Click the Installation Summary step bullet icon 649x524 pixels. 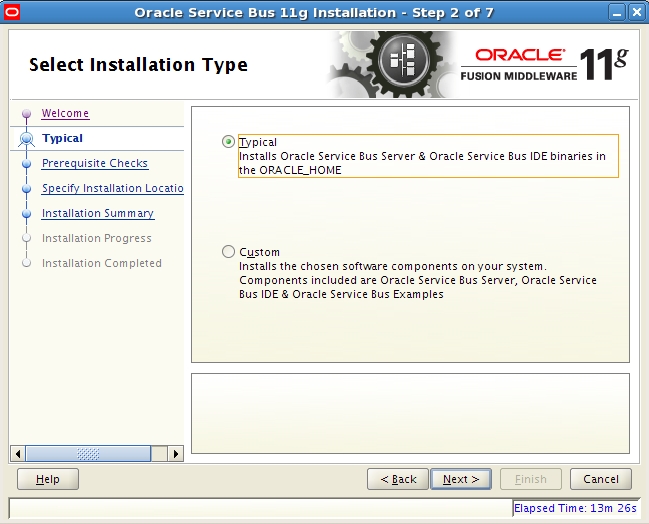pyautogui.click(x=26, y=214)
